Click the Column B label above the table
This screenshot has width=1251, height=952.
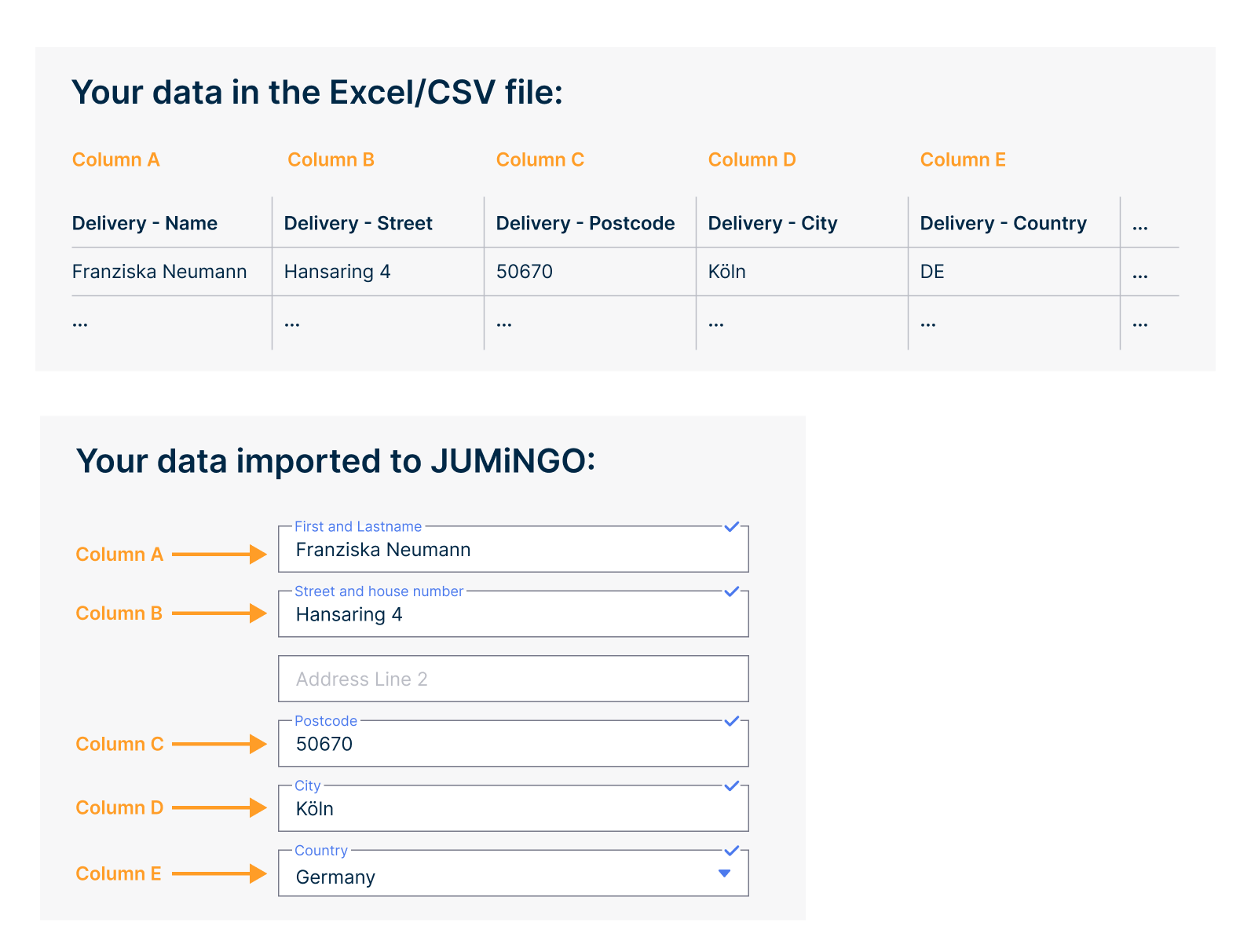point(331,159)
